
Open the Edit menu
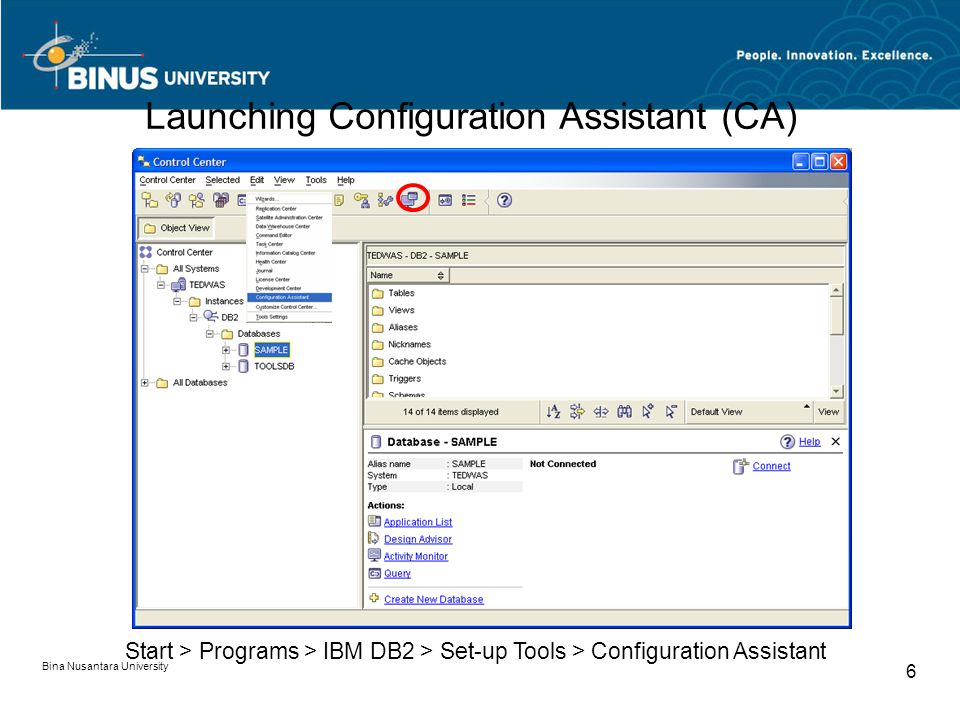(257, 180)
